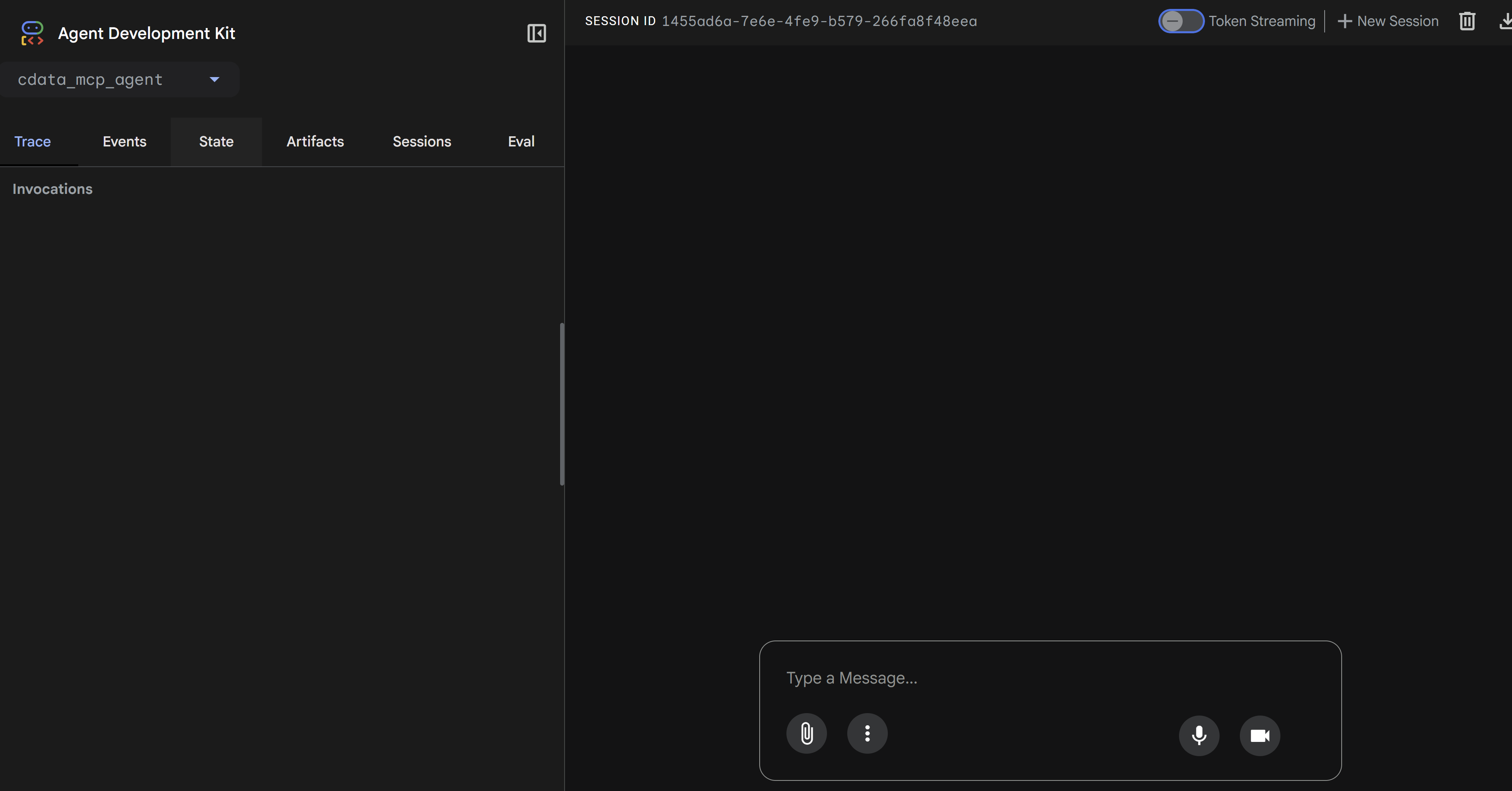Attach a file using the paperclip icon
Image resolution: width=1512 pixels, height=791 pixels.
click(x=806, y=733)
